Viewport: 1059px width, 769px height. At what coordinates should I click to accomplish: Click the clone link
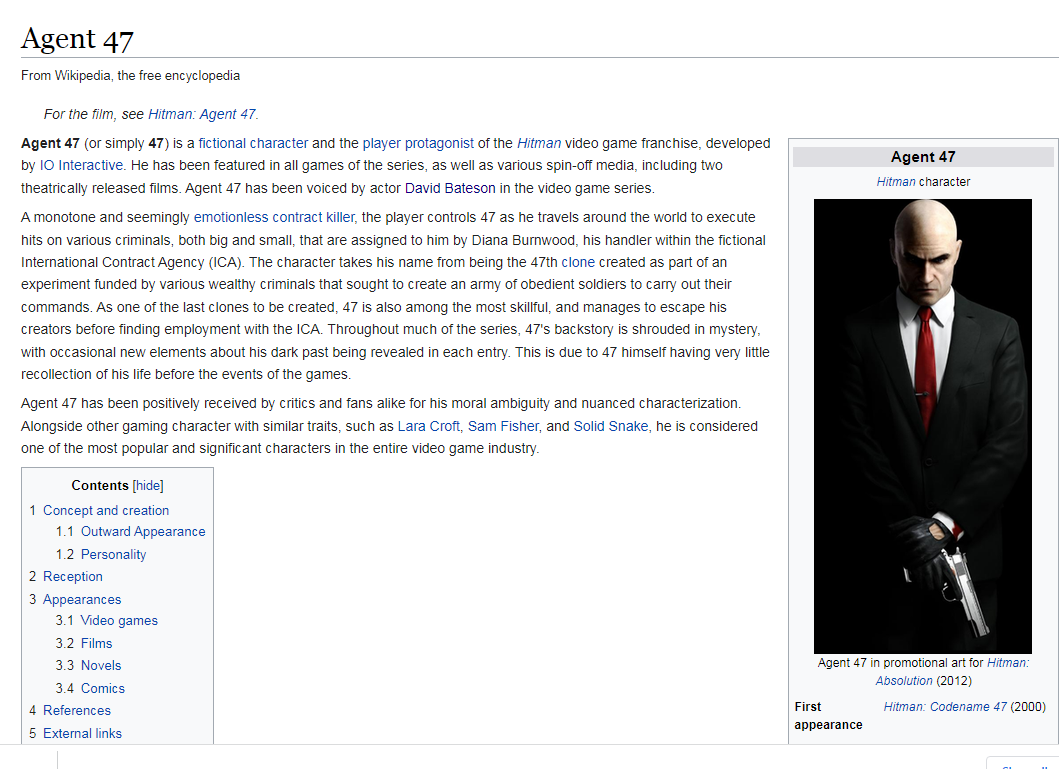coord(578,262)
